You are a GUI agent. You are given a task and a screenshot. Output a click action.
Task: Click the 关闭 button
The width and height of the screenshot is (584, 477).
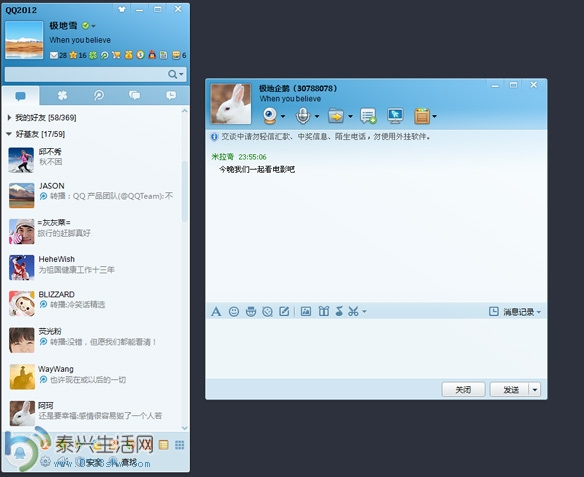463,390
